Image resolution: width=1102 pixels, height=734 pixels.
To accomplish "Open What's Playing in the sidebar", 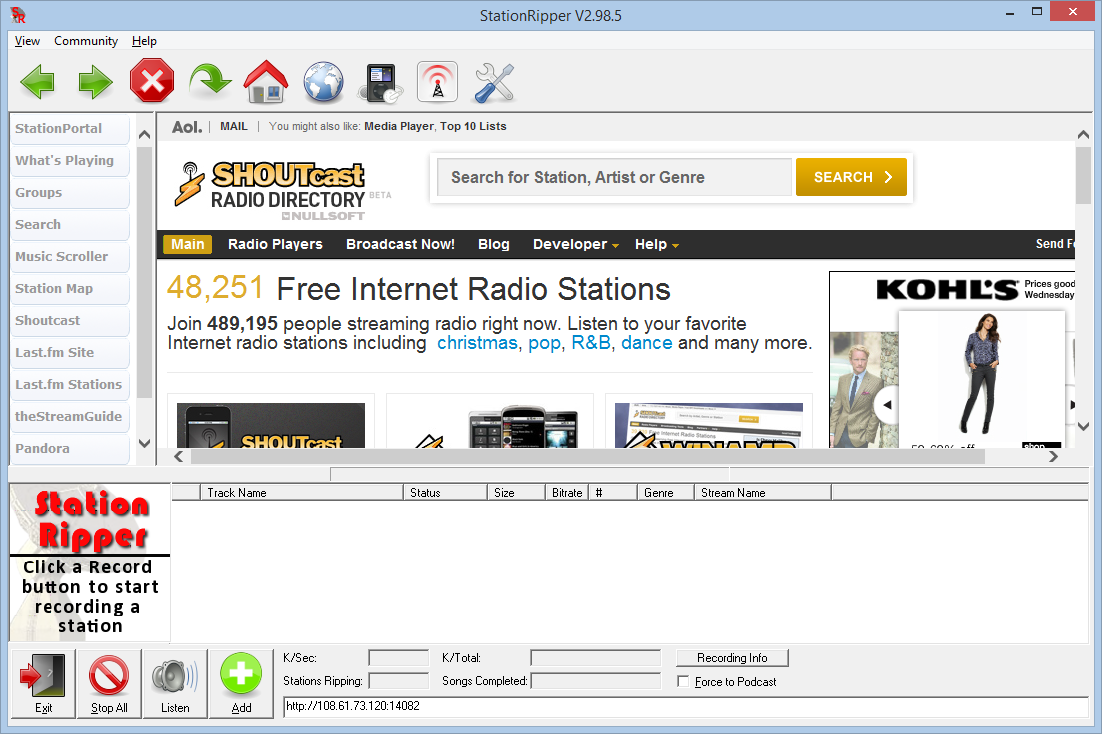I will tap(70, 160).
